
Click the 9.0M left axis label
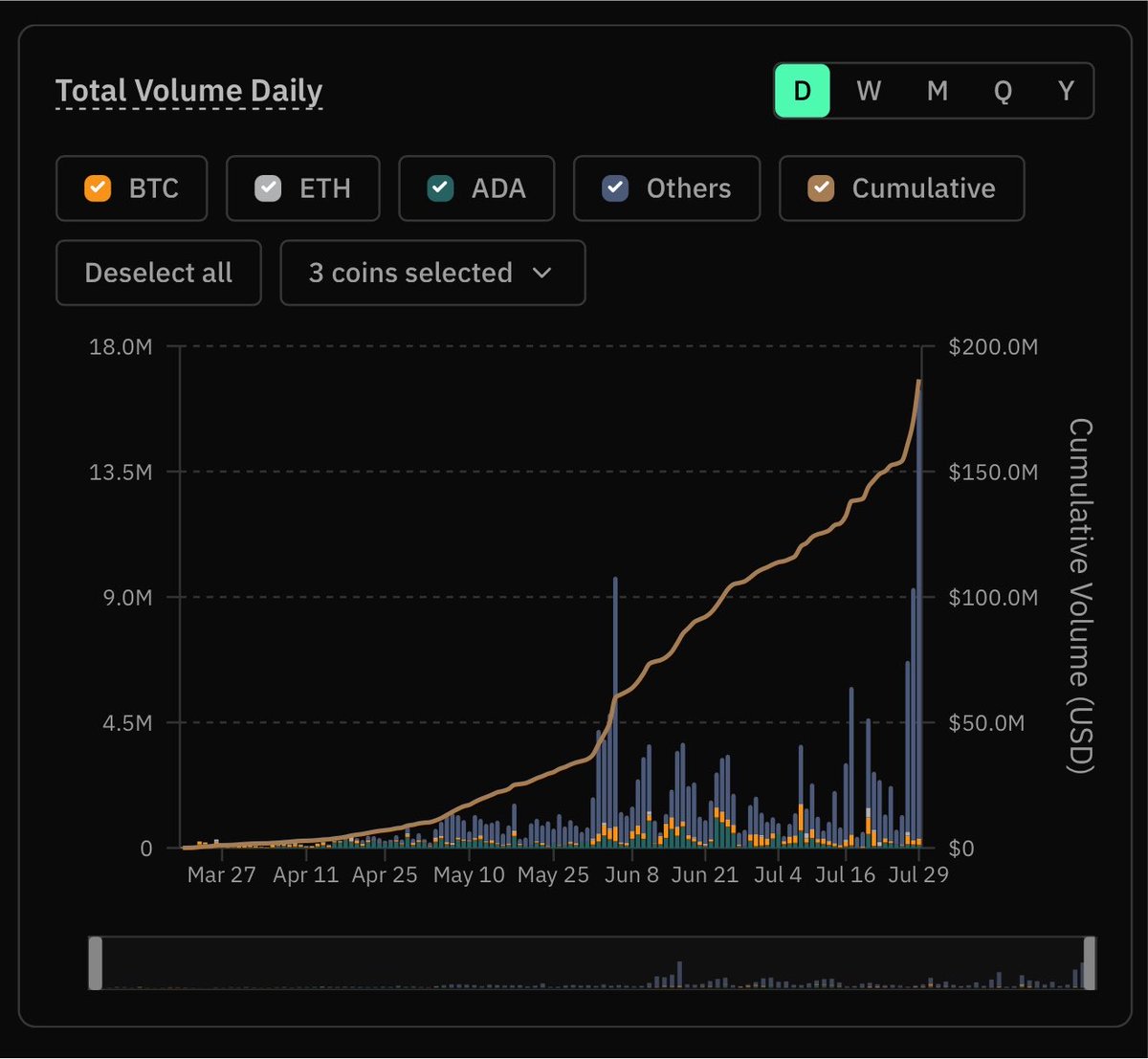click(127, 597)
